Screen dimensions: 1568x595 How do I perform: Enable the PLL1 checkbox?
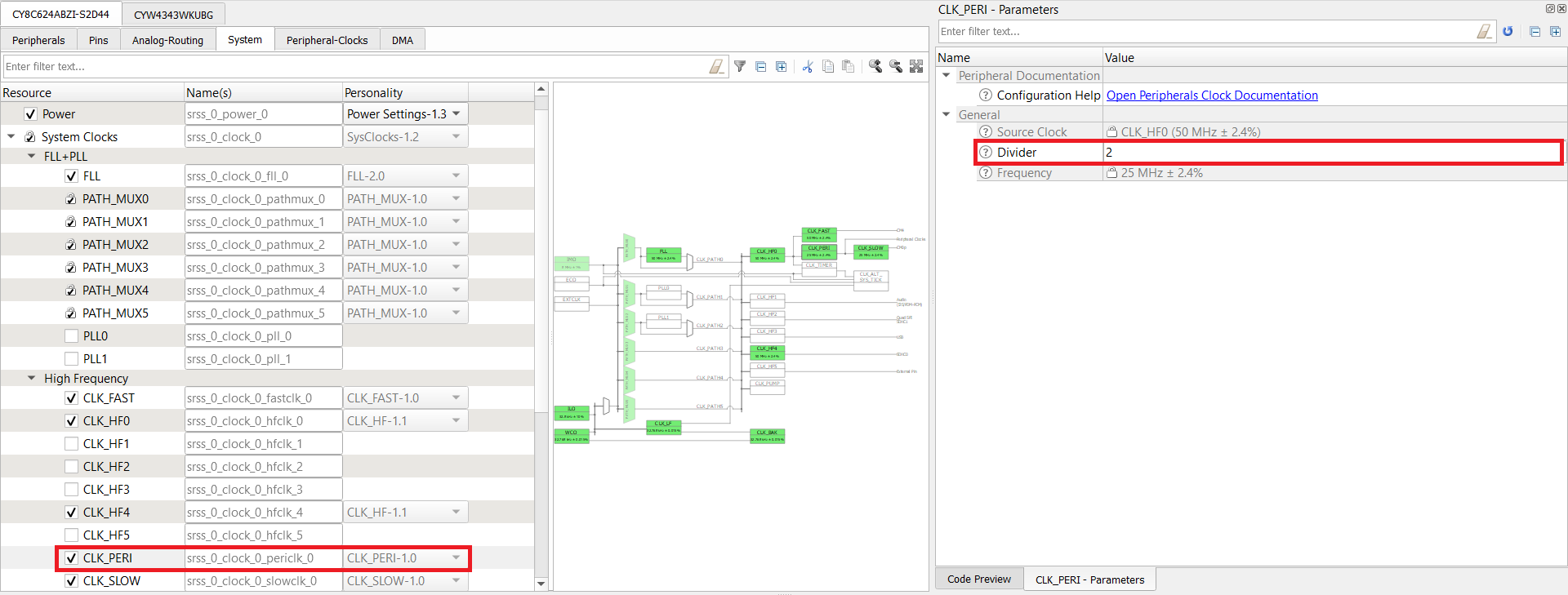tap(71, 359)
